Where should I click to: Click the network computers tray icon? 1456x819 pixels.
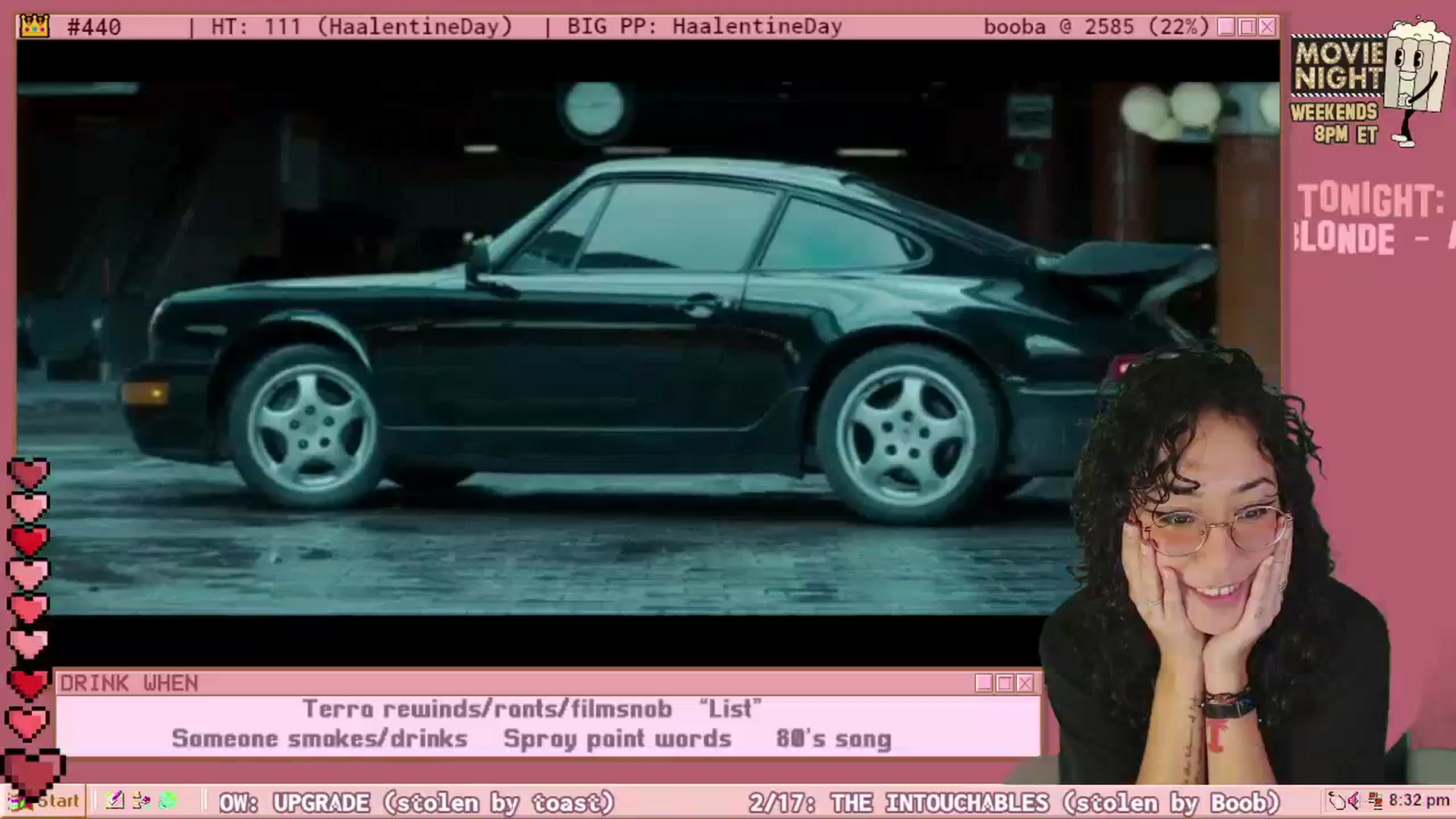tap(1374, 801)
